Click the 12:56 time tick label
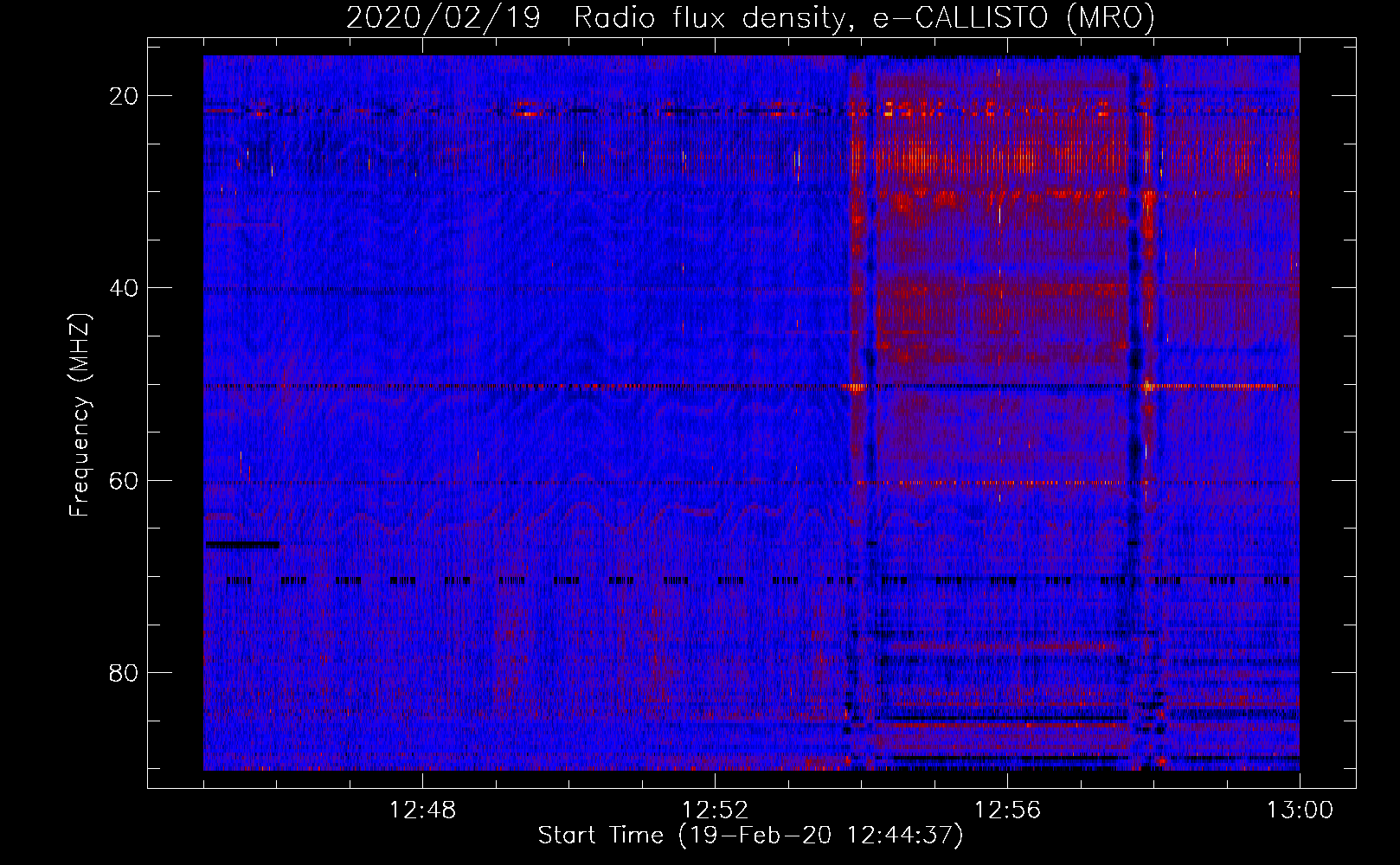 pos(1007,811)
